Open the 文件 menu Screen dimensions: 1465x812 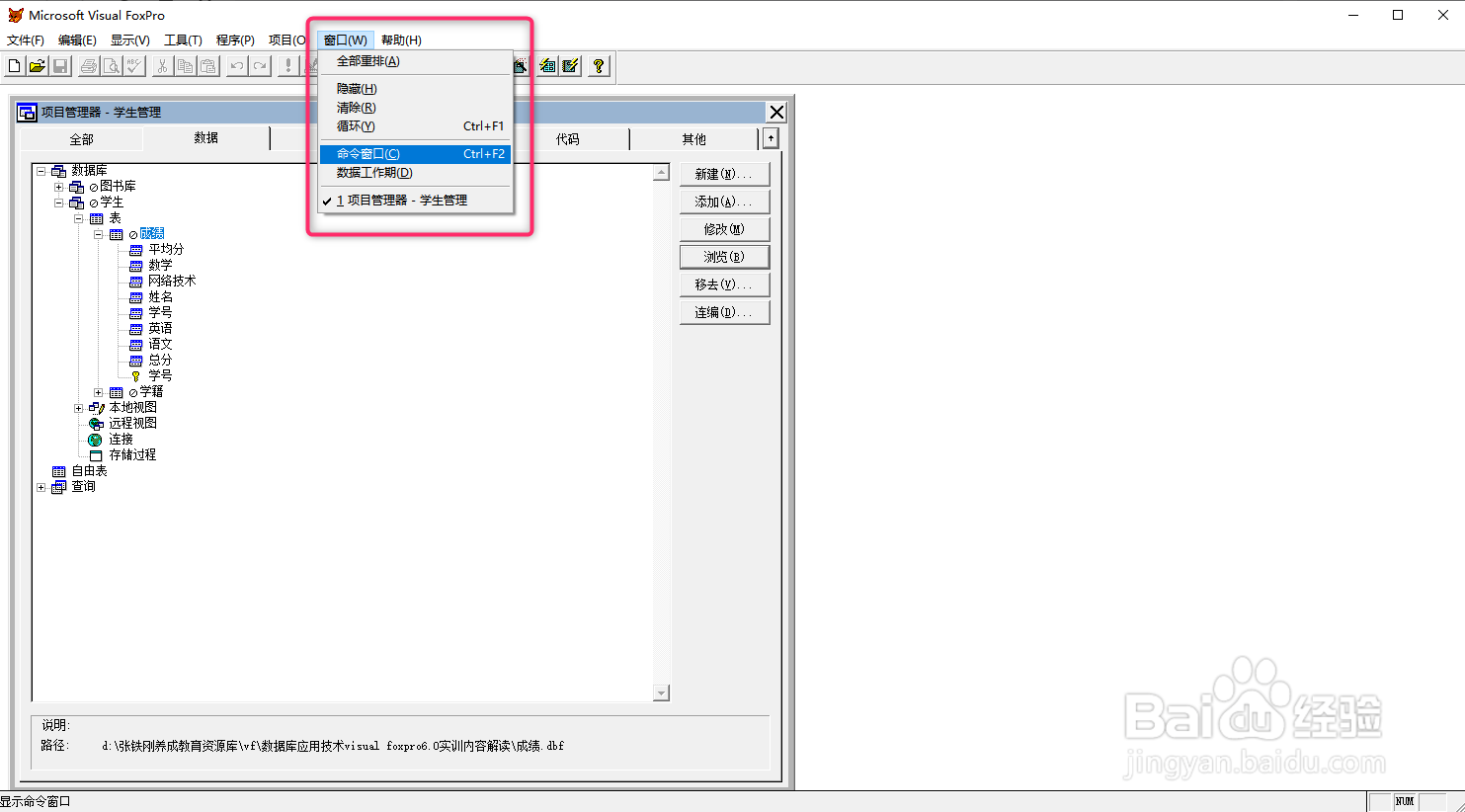(26, 41)
